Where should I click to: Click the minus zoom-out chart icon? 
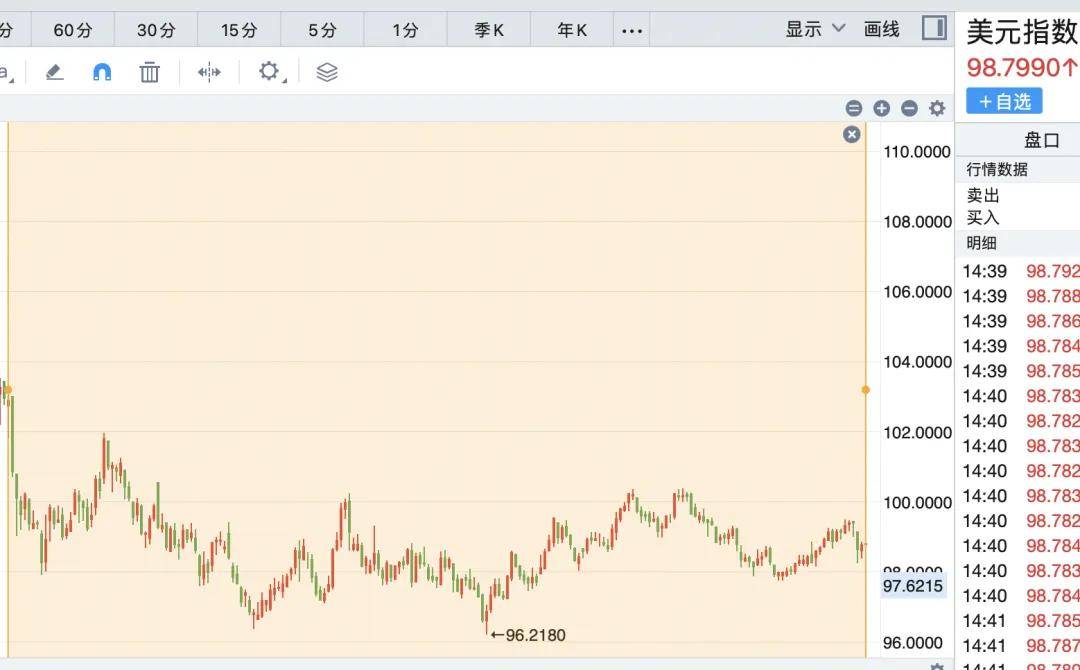(x=909, y=108)
